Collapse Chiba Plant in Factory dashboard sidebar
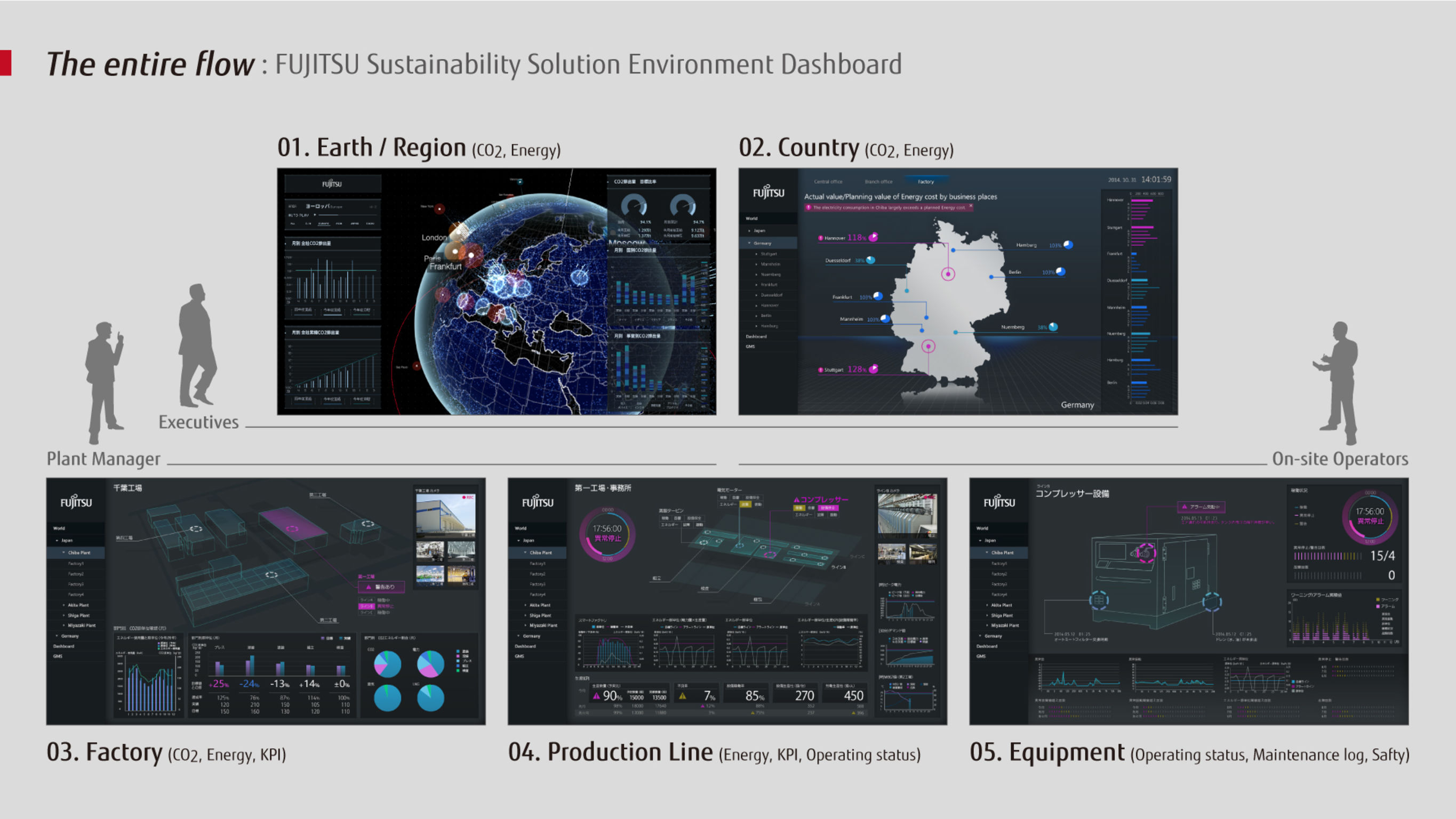The image size is (1456, 819). (x=64, y=552)
